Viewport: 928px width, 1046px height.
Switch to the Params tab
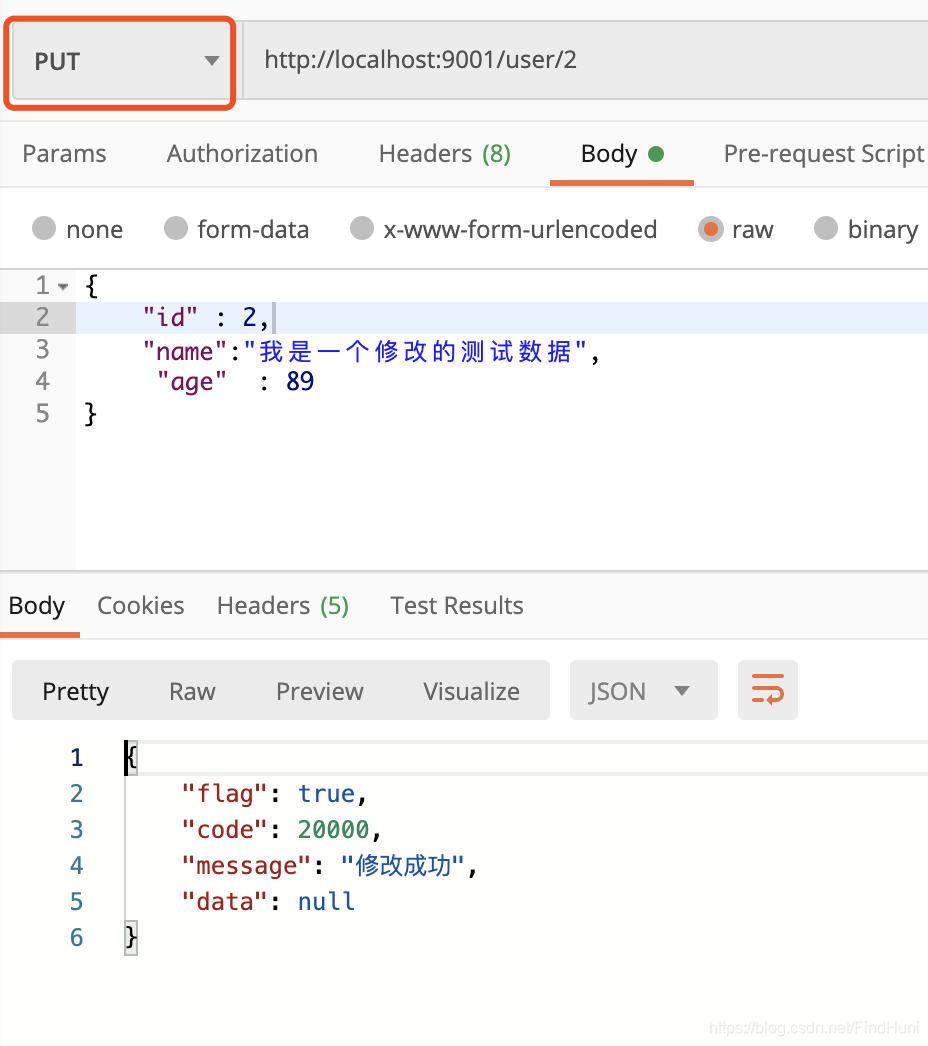64,154
